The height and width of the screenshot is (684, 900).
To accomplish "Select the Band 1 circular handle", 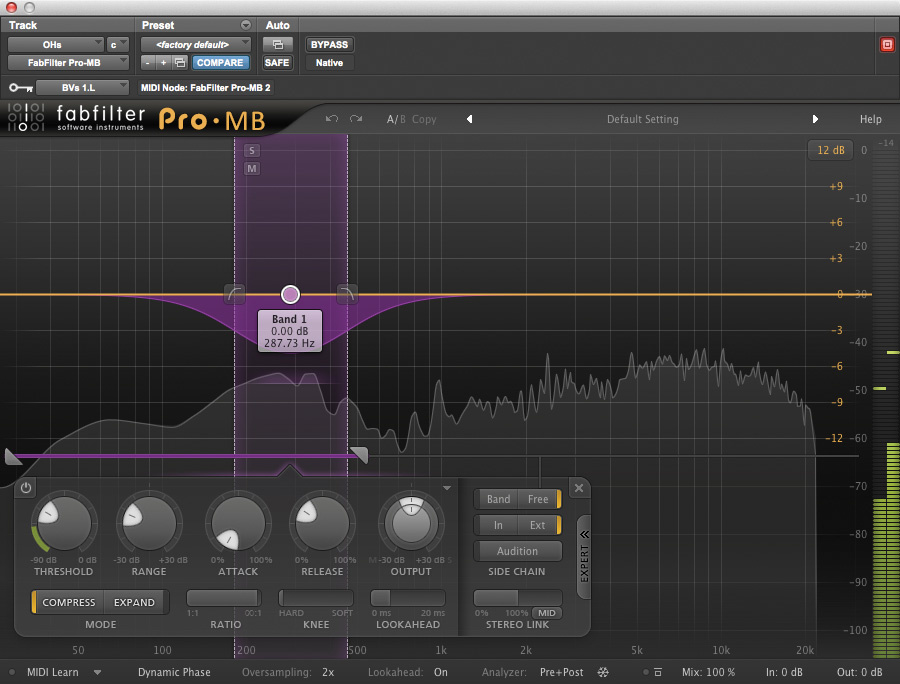I will (x=290, y=294).
